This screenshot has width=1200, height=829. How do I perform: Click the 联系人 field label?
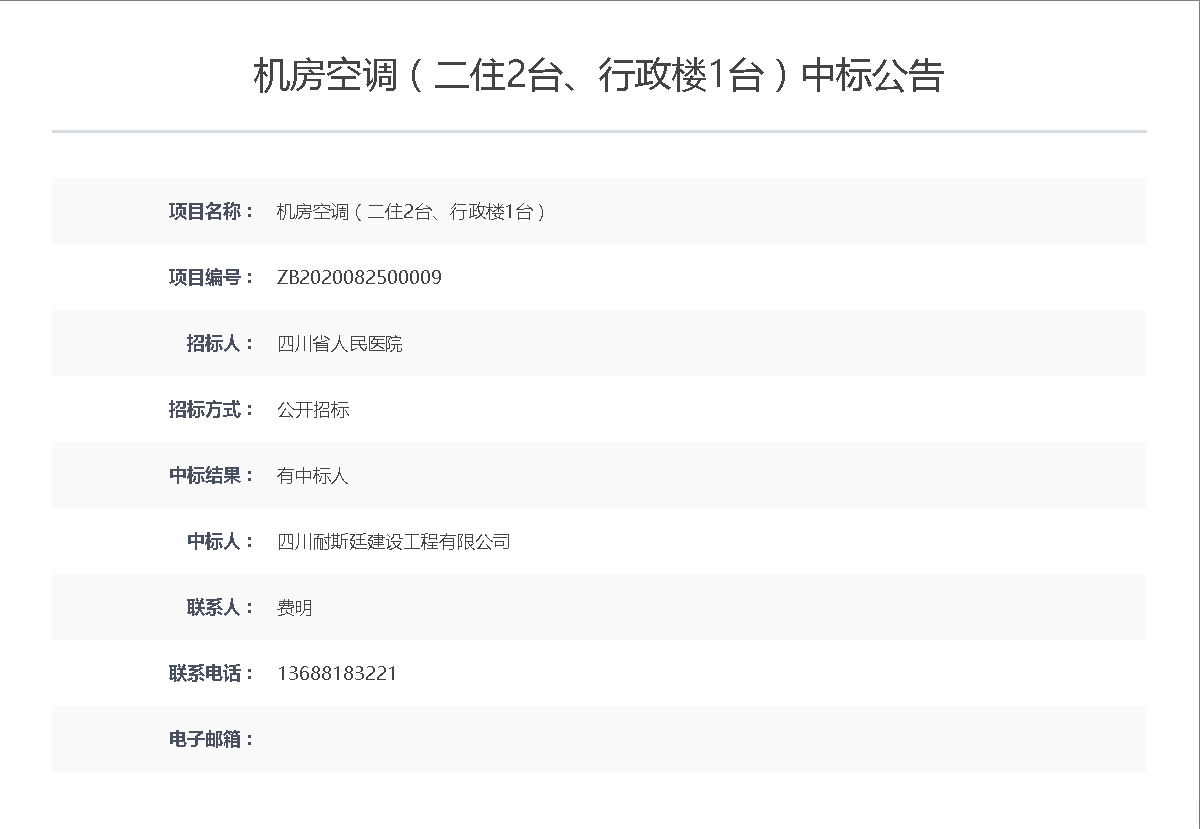(220, 607)
